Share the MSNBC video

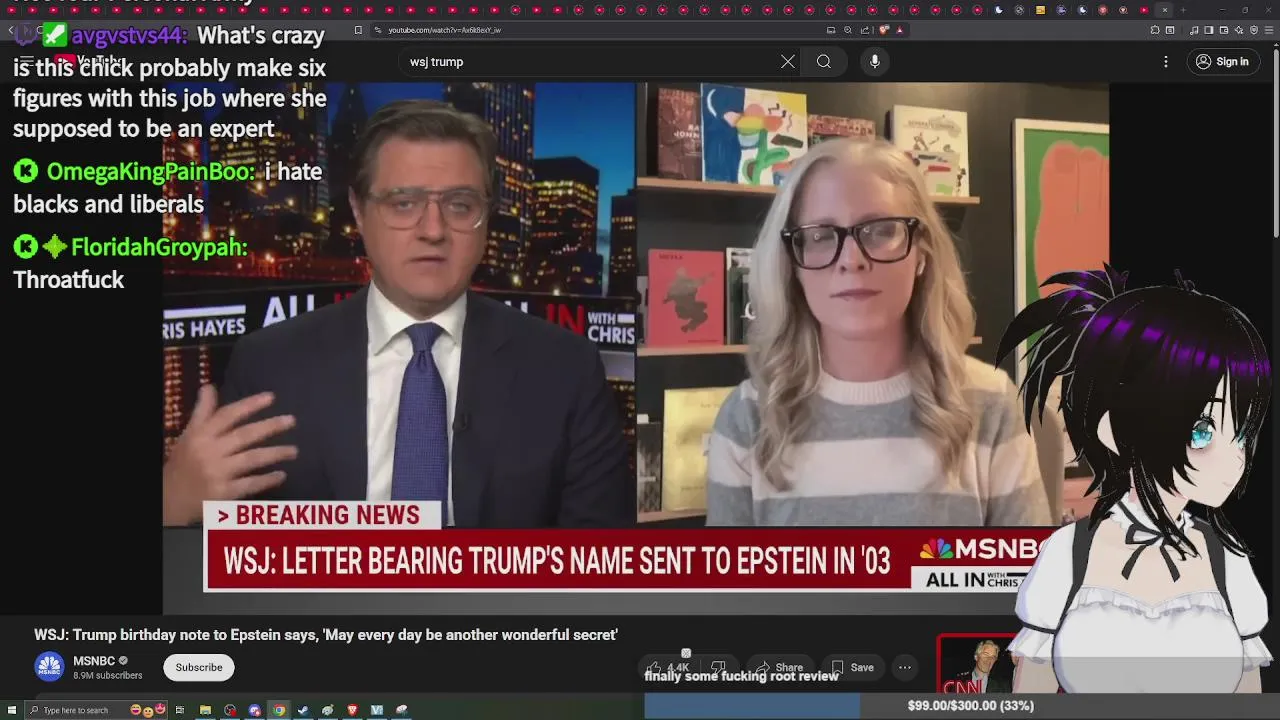click(x=780, y=667)
